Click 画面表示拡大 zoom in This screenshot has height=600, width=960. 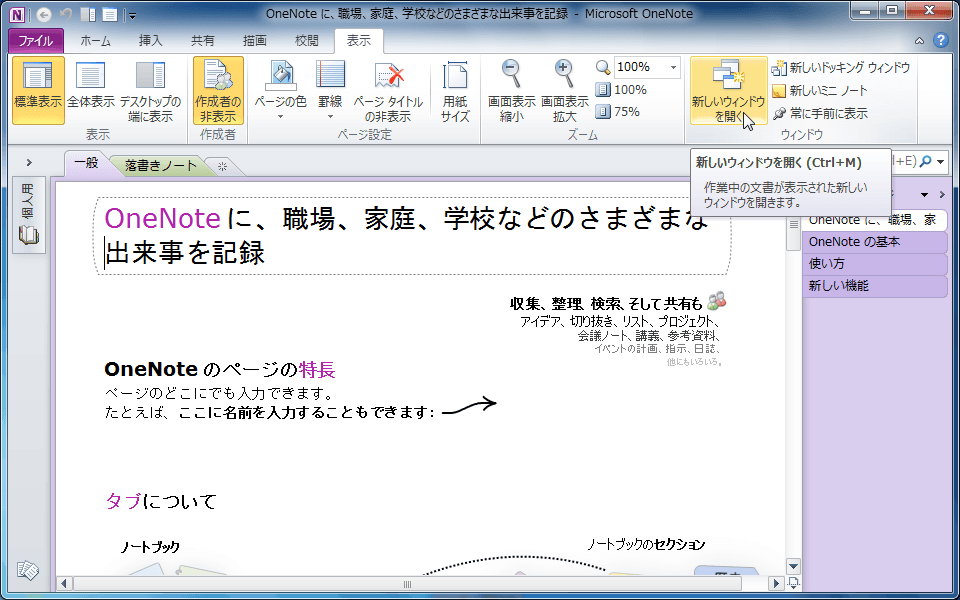pyautogui.click(x=564, y=91)
